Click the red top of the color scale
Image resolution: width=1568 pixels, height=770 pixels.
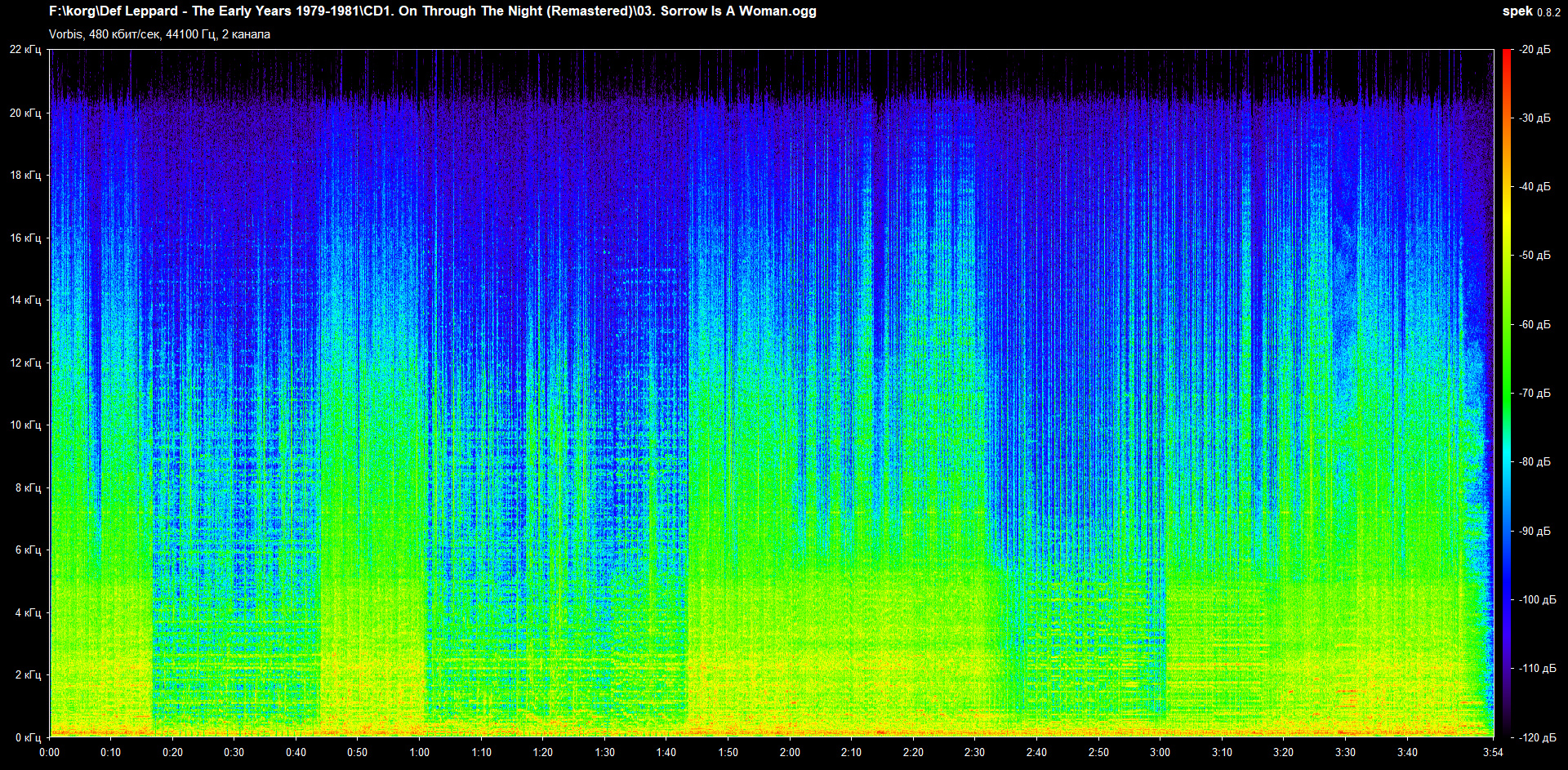(1507, 56)
